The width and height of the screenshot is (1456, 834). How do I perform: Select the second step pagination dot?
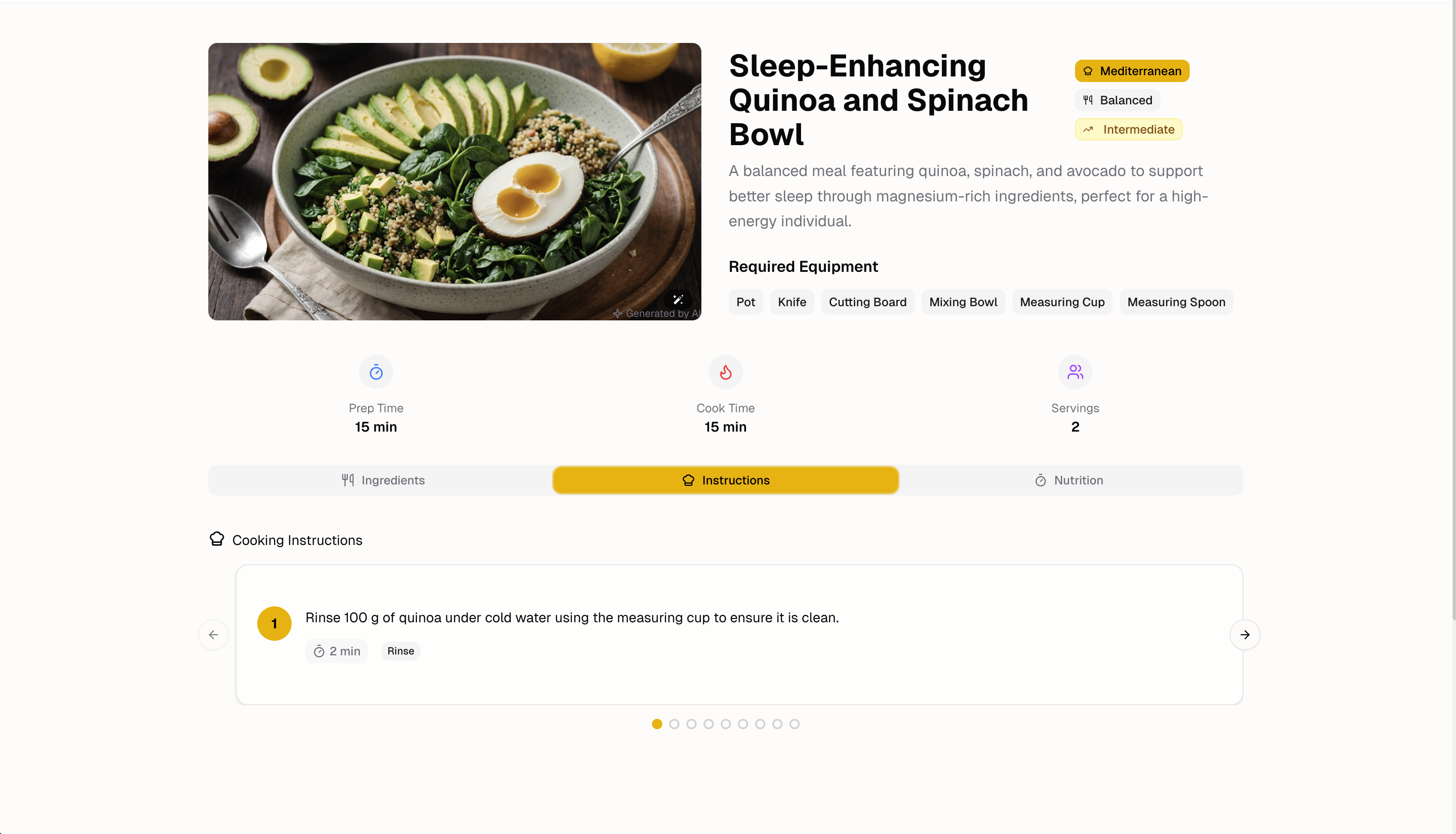tap(674, 724)
